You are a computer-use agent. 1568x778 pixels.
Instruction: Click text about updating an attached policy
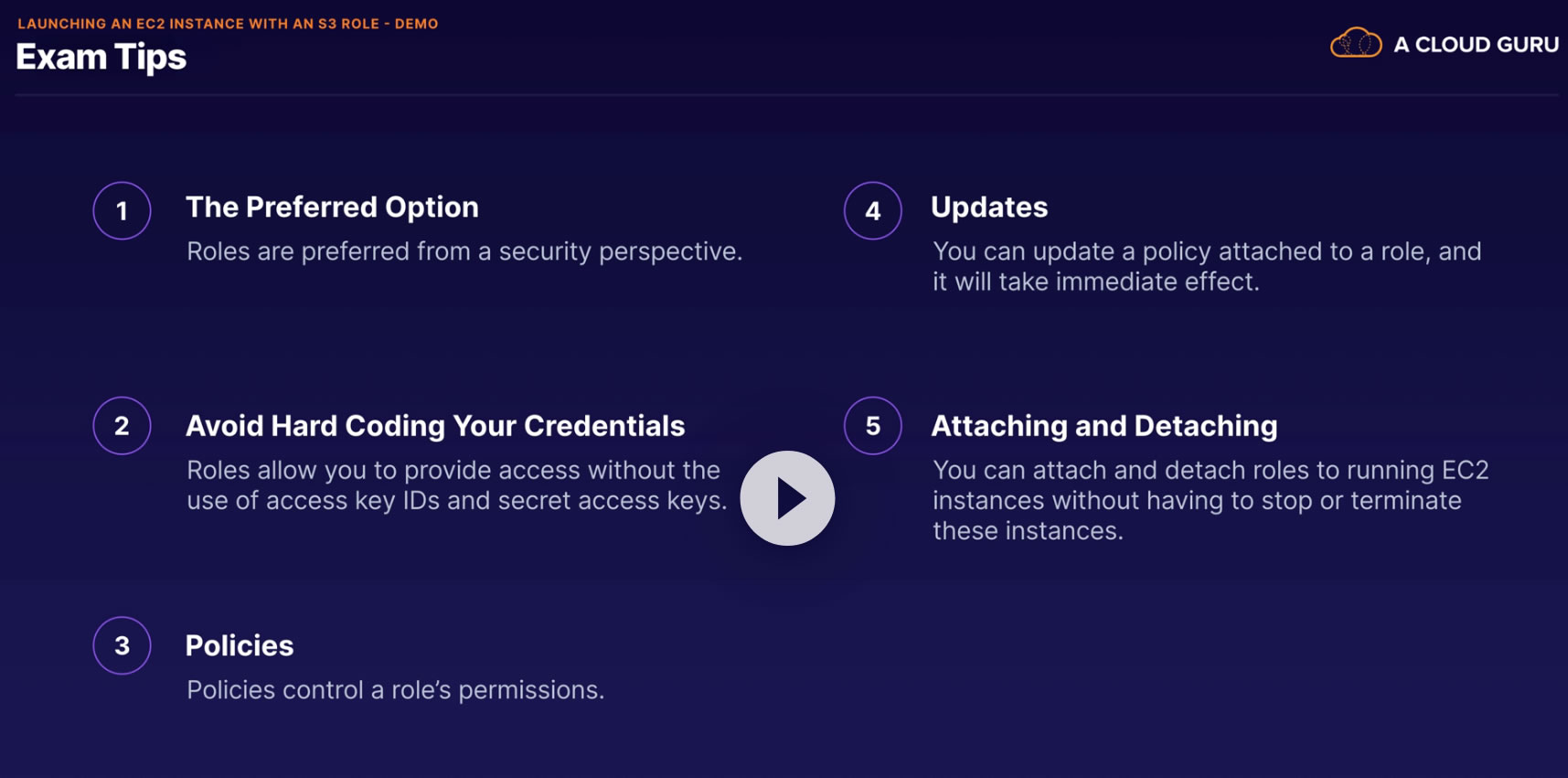click(x=1206, y=266)
